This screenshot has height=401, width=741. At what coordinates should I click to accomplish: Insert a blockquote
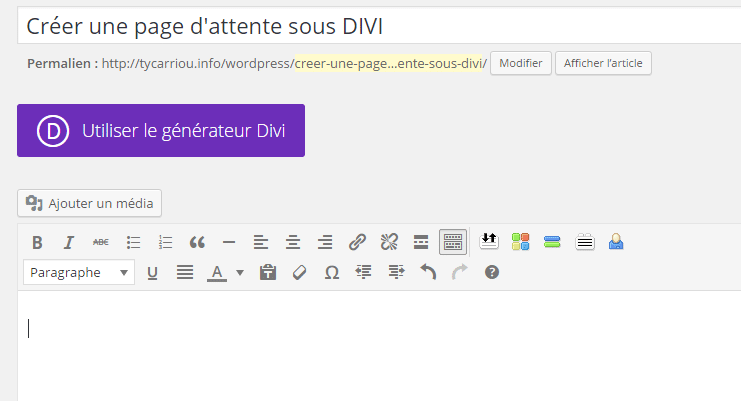[197, 242]
